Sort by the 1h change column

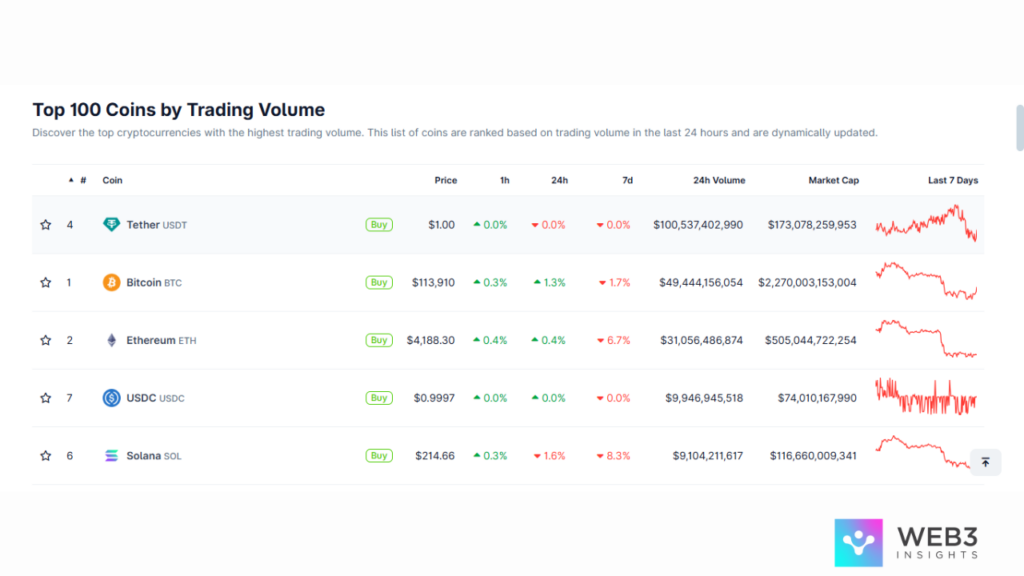tap(505, 180)
